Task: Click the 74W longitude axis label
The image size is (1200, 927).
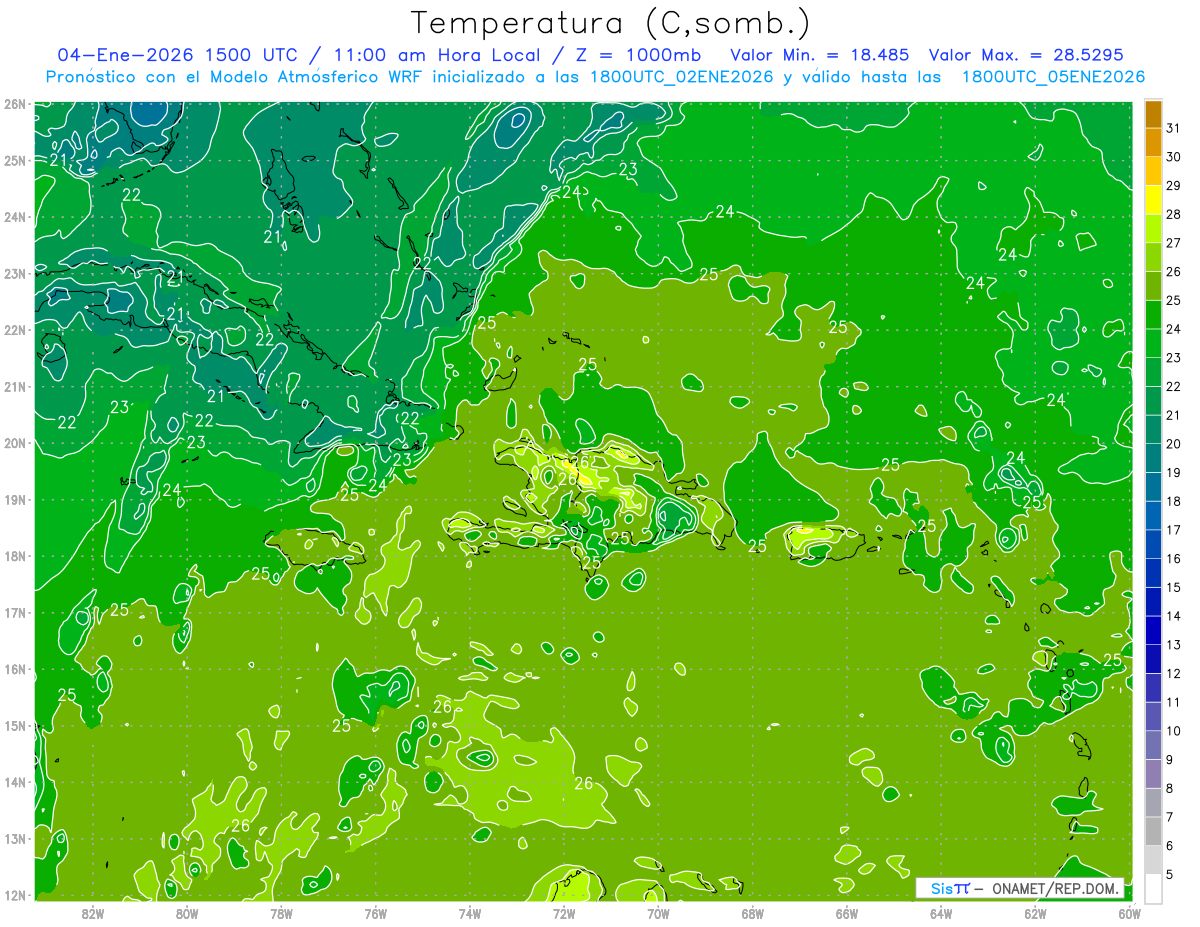Action: click(x=469, y=914)
